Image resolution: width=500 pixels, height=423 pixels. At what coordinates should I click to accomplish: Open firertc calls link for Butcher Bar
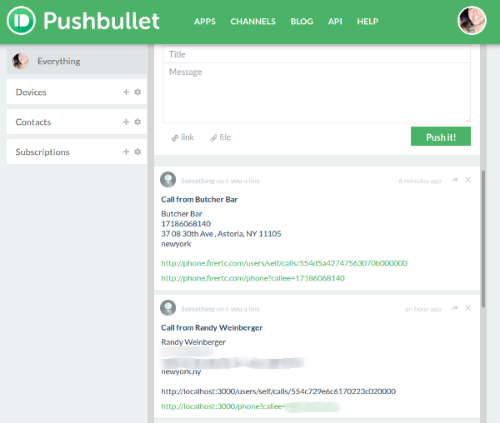[284, 263]
